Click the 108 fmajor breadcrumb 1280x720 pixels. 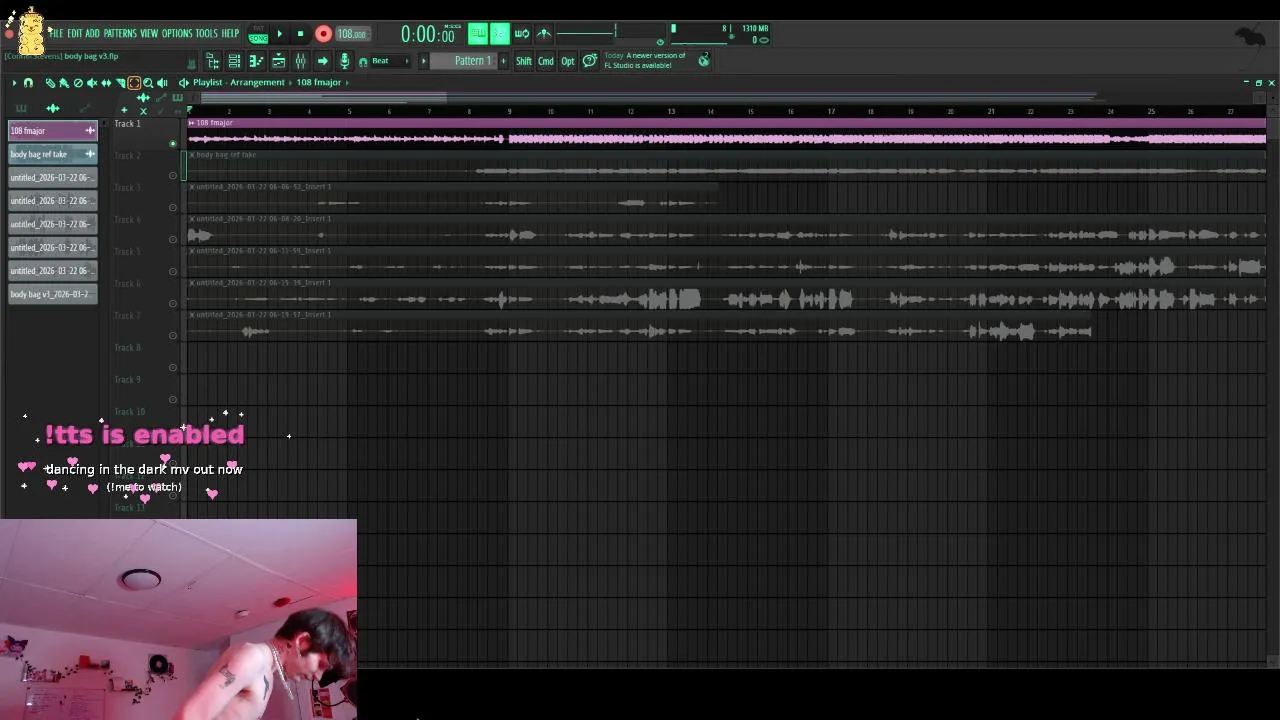coord(318,83)
